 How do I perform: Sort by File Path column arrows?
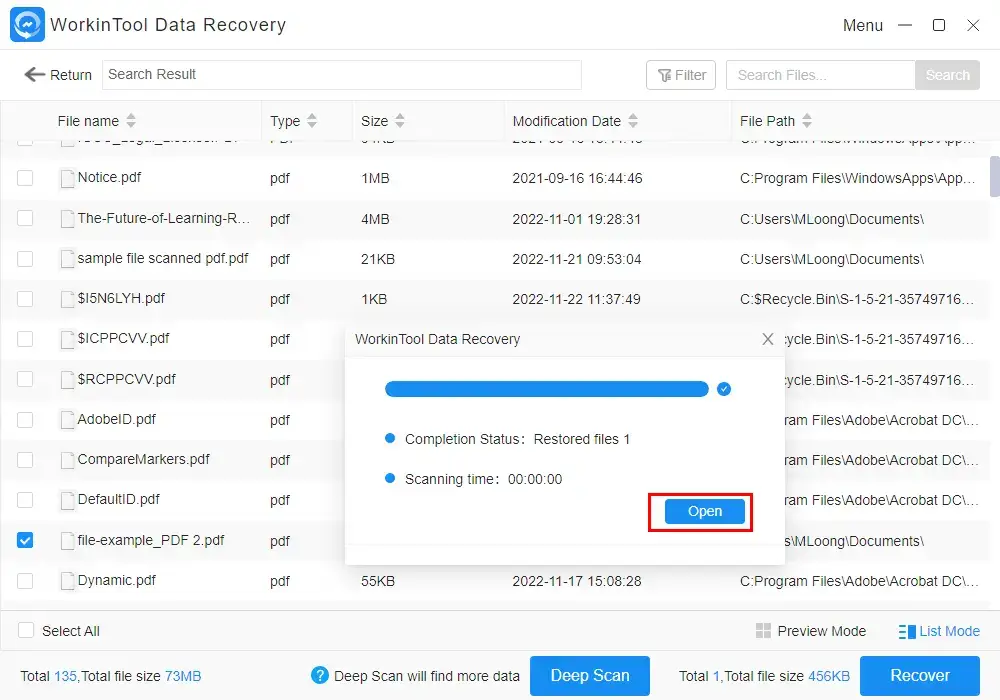coord(807,120)
